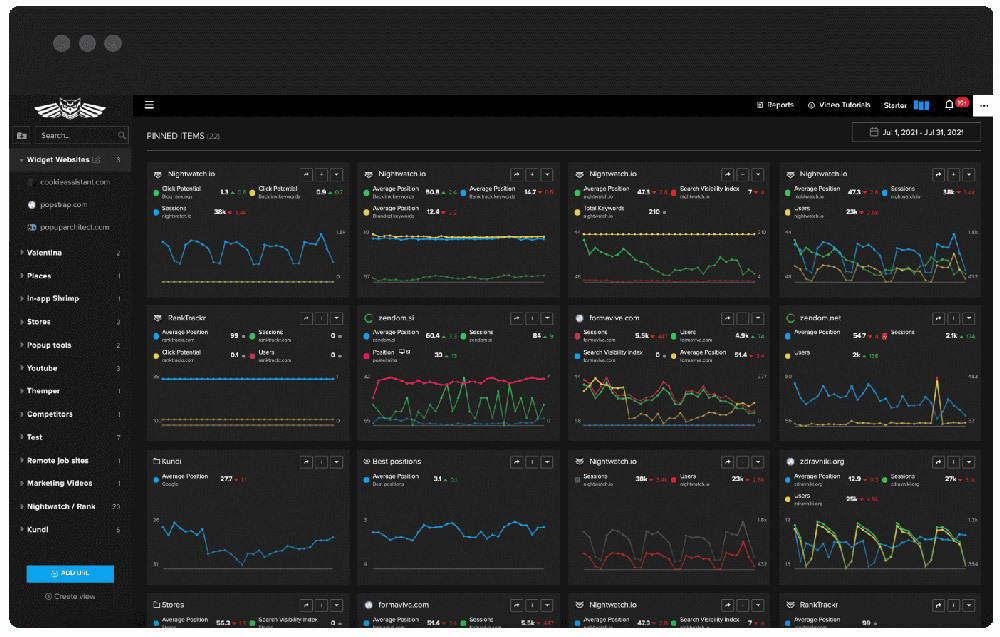1000x637 pixels.
Task: Click the edit icon next to Widget Websites
Action: click(x=96, y=159)
